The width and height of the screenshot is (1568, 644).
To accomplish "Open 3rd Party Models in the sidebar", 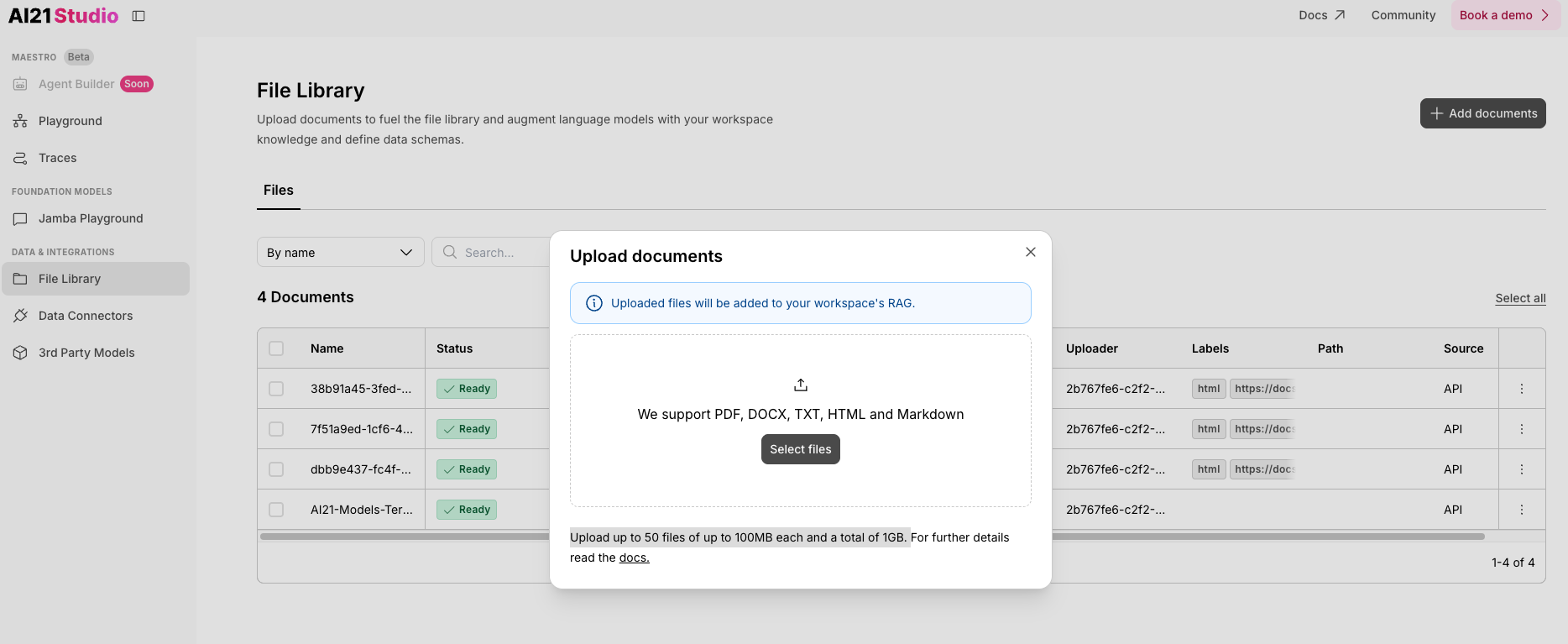I will coord(96,353).
